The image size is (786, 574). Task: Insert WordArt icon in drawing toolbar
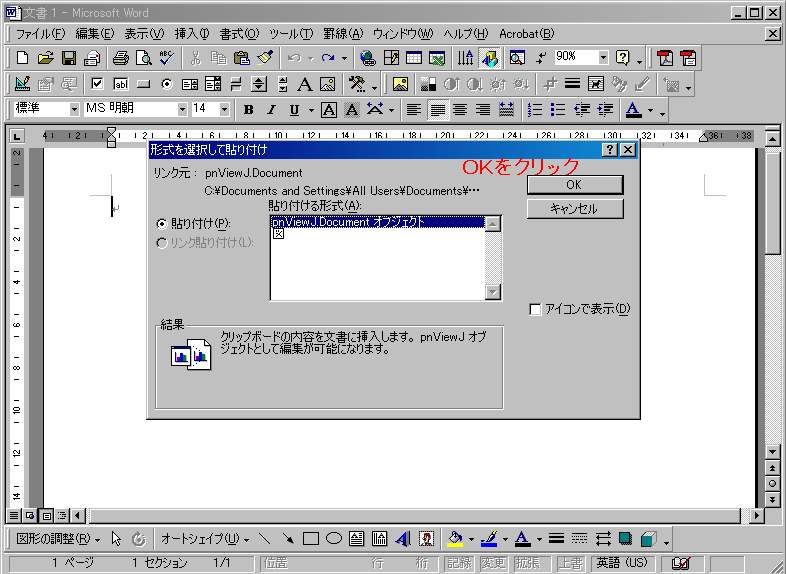click(x=403, y=539)
